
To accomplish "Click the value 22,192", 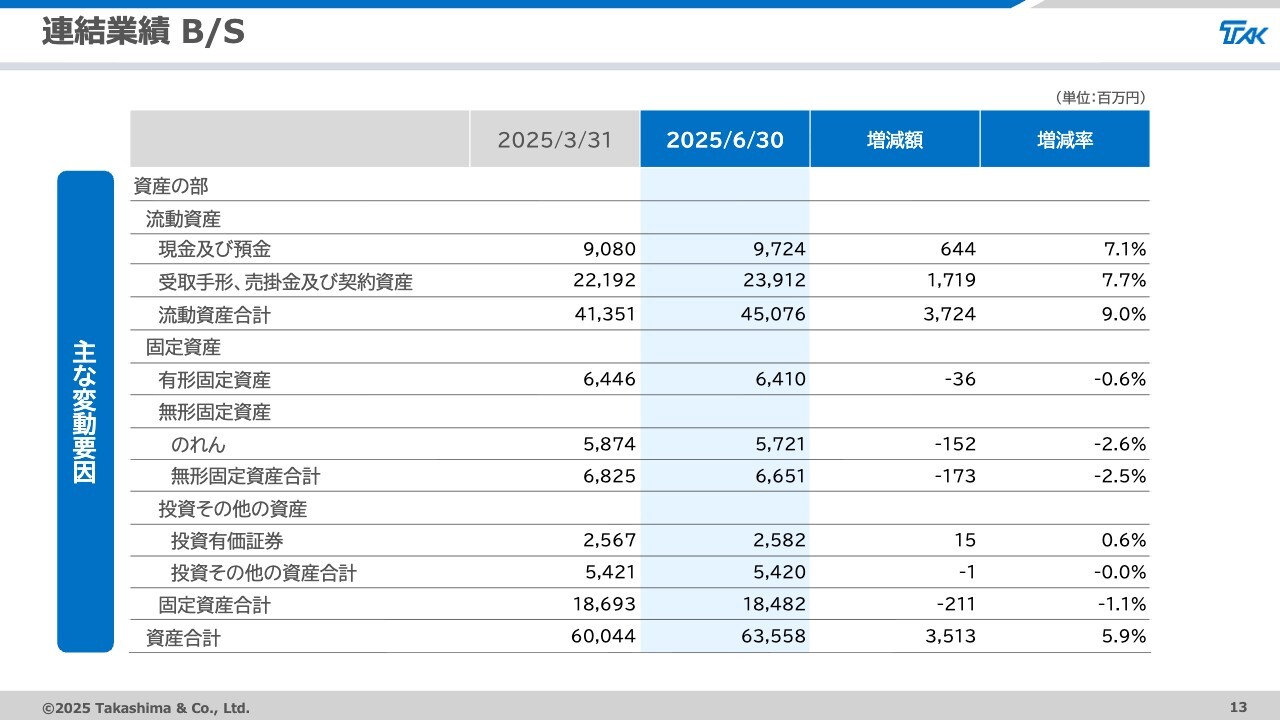I will click(605, 282).
